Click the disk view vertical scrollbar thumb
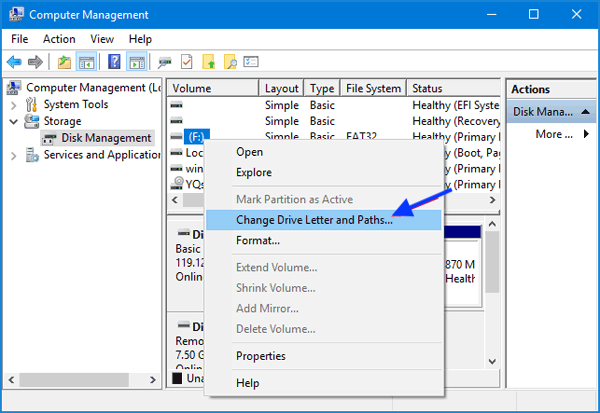 [492, 262]
